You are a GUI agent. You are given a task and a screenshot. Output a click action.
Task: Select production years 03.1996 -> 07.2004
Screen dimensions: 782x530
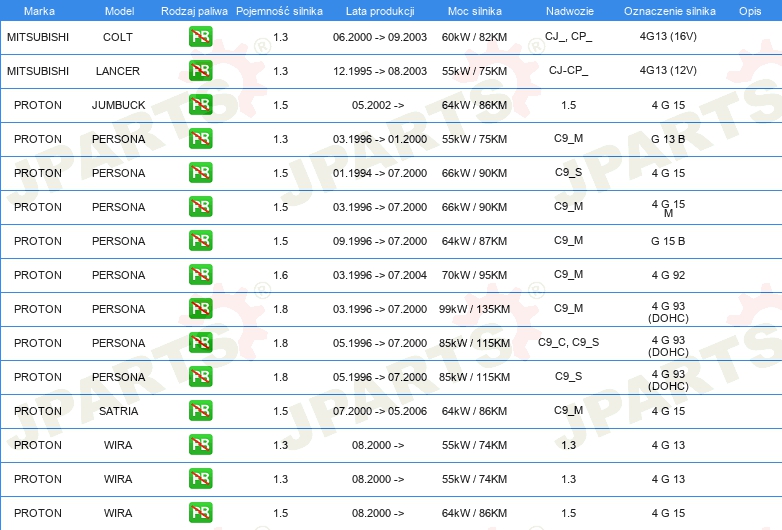pyautogui.click(x=380, y=275)
